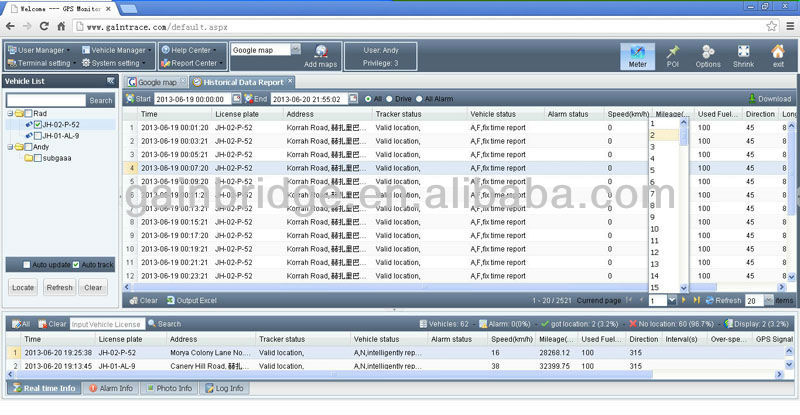Open the Real time Info tab
800x415 pixels.
(44, 388)
